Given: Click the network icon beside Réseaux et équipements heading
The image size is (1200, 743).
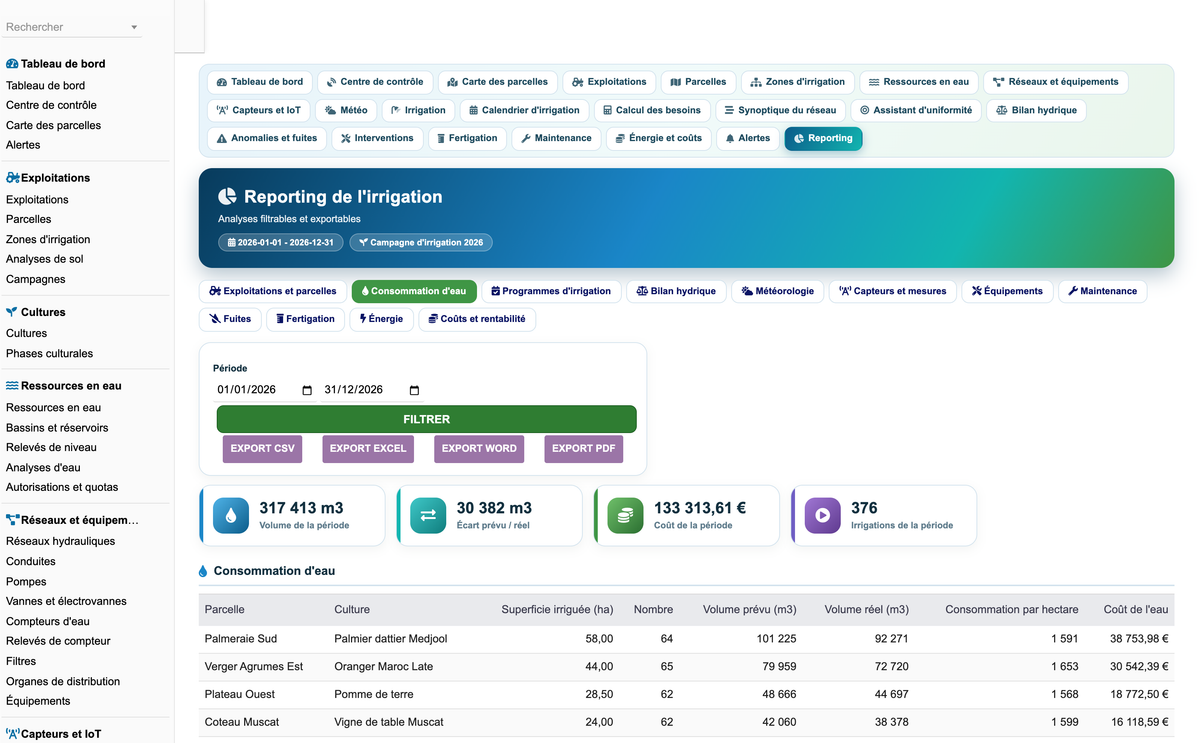Looking at the screenshot, I should tap(12, 520).
